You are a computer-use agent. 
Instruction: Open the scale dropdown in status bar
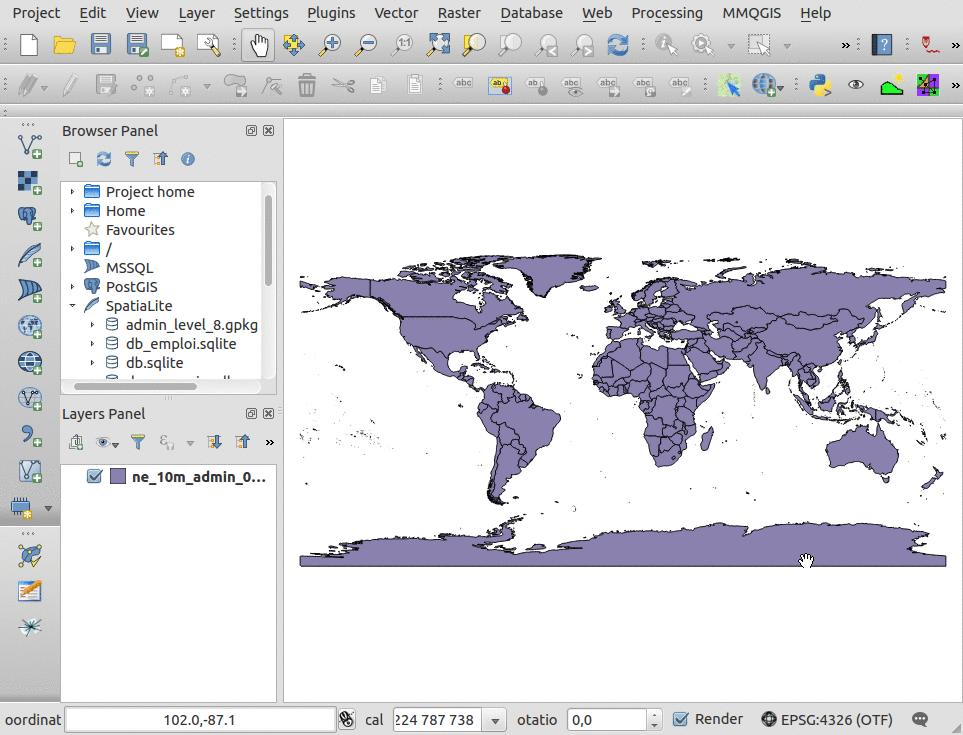pos(495,719)
